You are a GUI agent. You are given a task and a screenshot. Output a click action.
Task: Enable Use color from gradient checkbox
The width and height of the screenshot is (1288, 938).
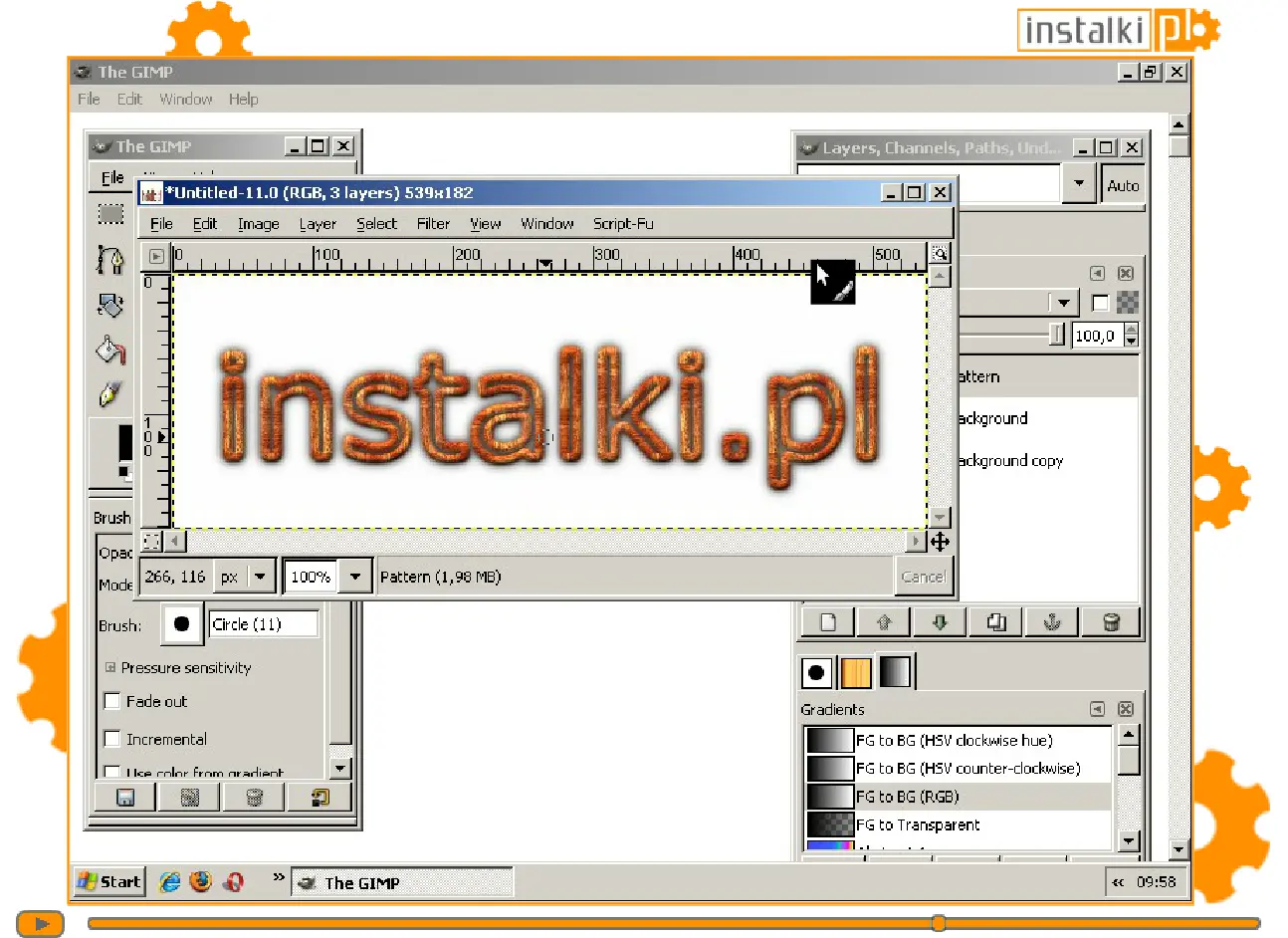click(112, 773)
